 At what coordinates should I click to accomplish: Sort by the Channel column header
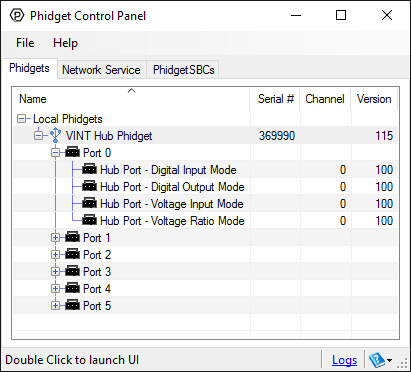[325, 99]
